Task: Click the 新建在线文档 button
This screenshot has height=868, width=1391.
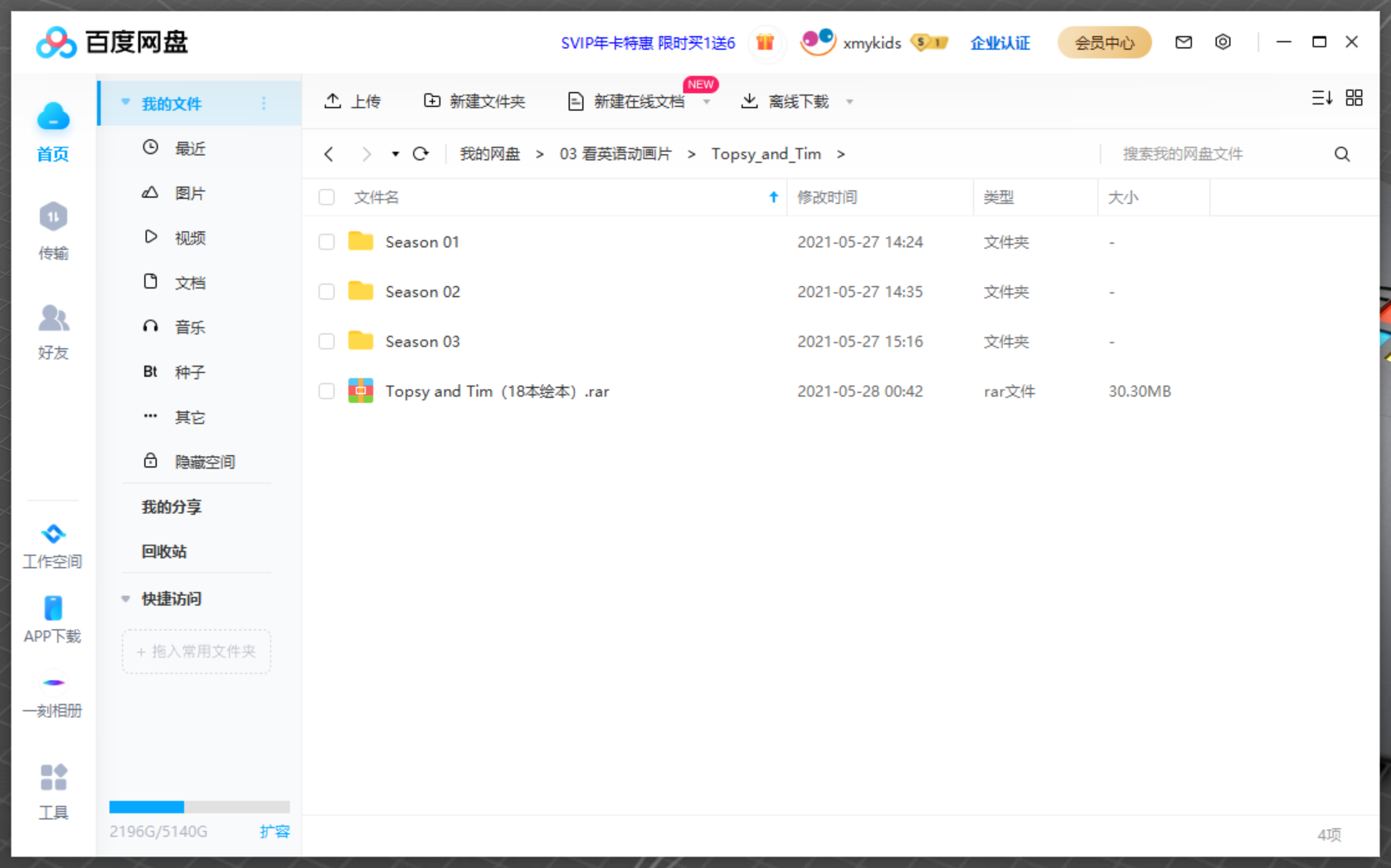Action: [x=626, y=101]
